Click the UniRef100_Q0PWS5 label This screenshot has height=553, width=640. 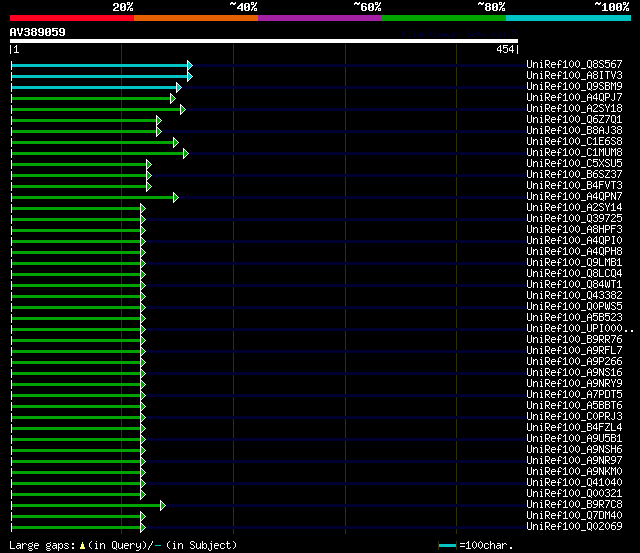tap(574, 307)
